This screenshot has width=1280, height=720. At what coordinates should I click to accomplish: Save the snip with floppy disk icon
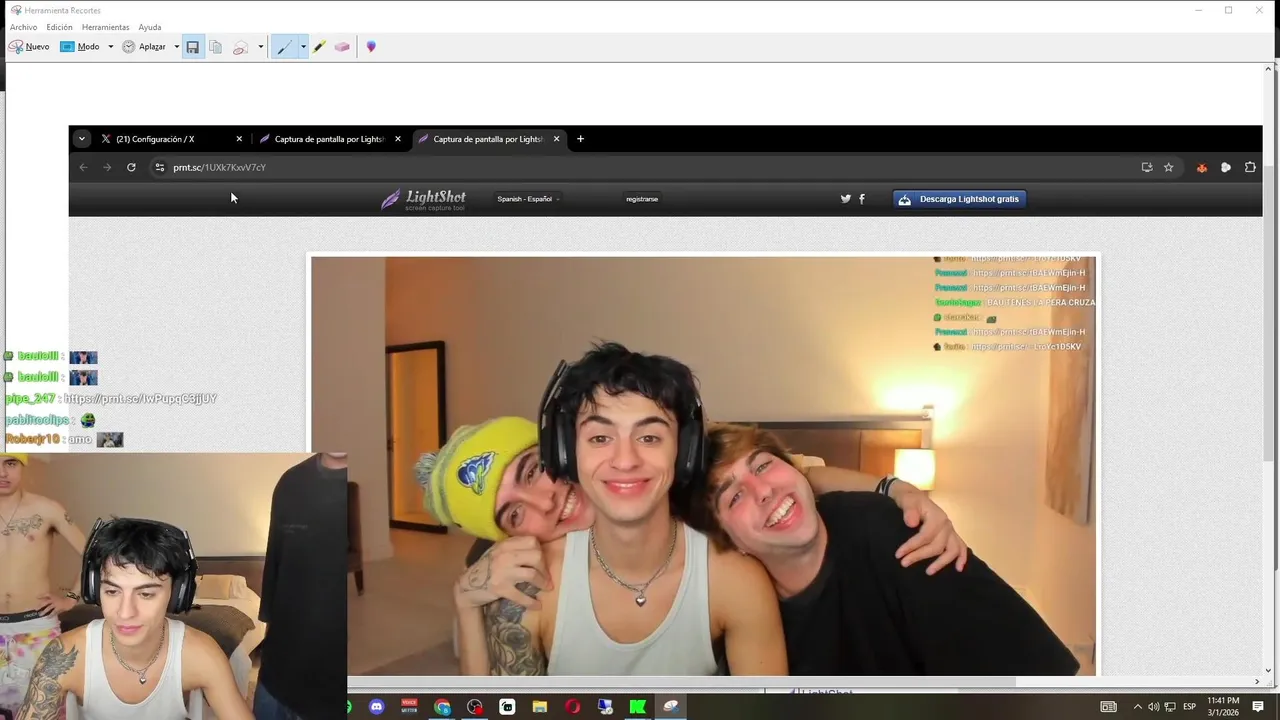[x=193, y=47]
